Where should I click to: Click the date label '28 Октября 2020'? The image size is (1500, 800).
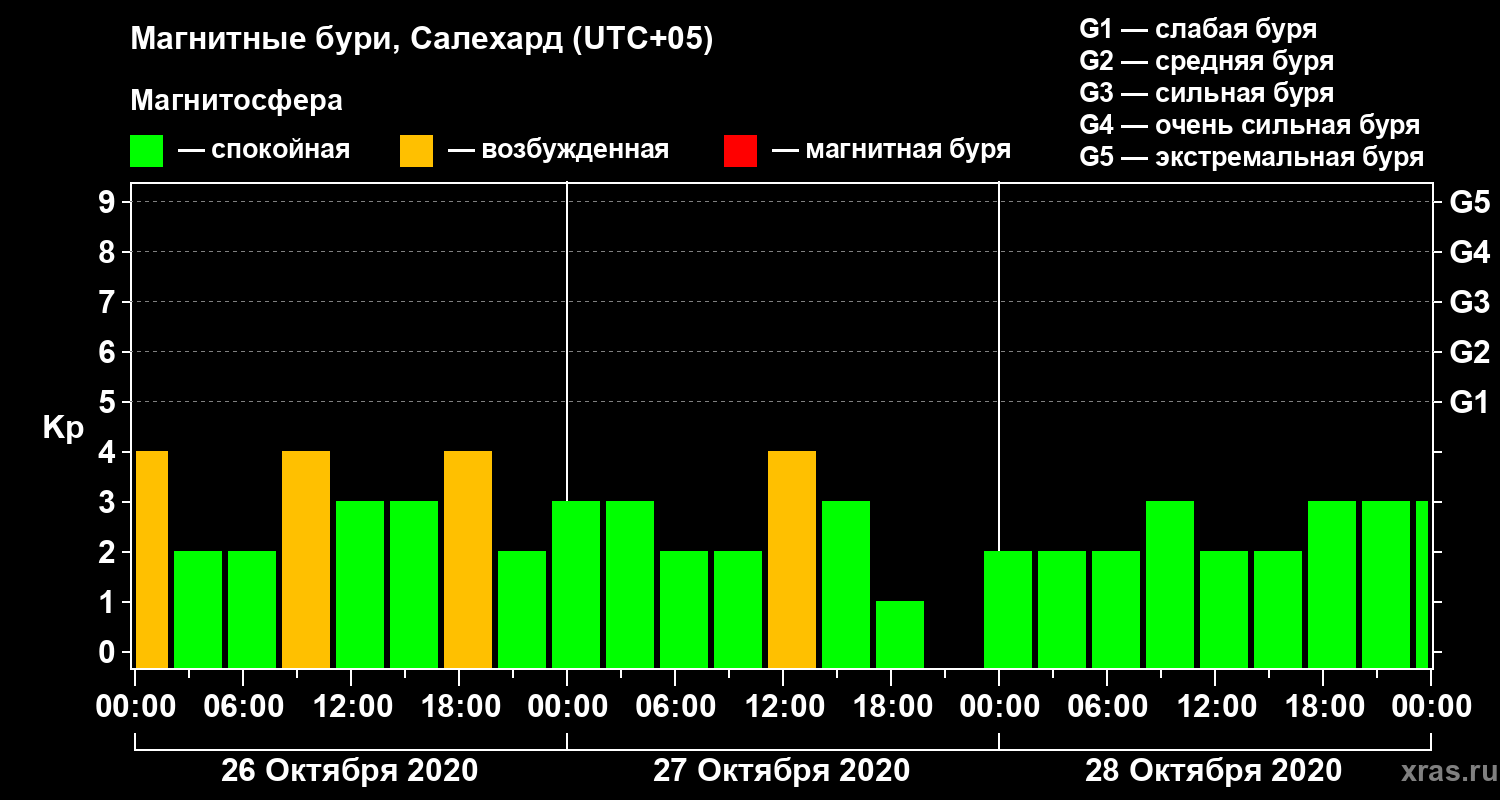click(x=1213, y=771)
